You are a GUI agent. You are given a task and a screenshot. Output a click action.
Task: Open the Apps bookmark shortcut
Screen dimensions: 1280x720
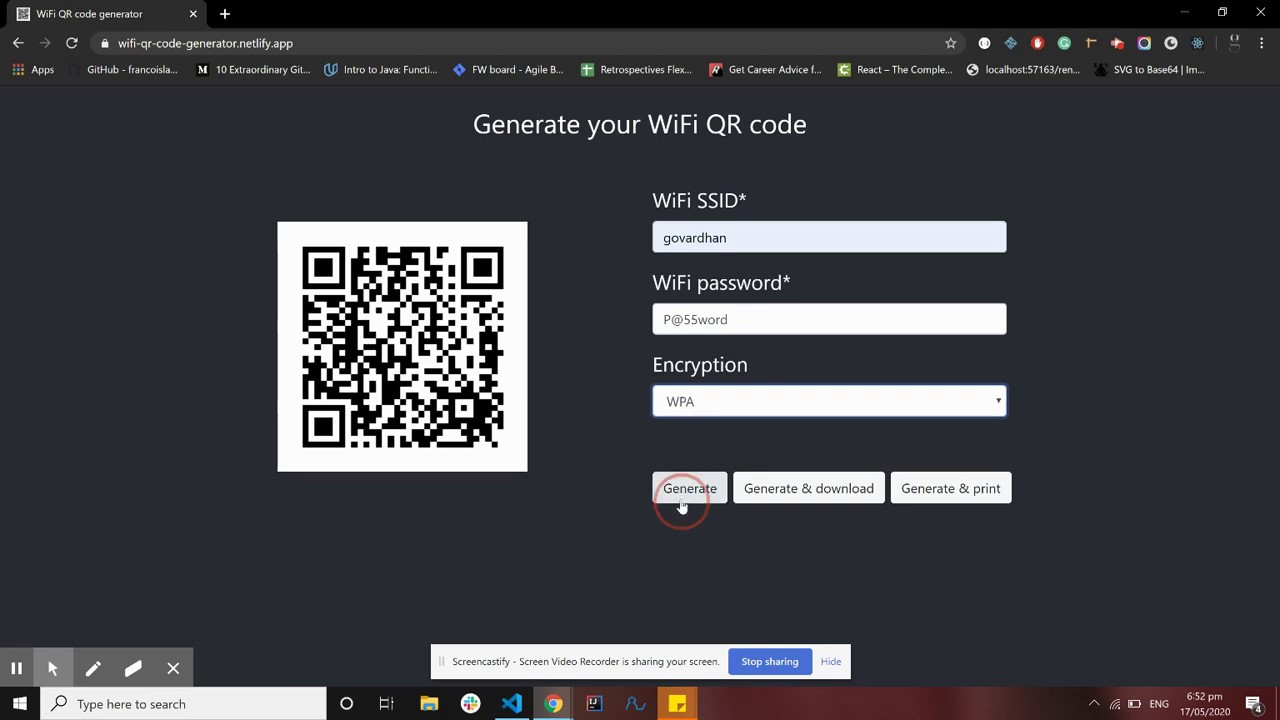[34, 69]
